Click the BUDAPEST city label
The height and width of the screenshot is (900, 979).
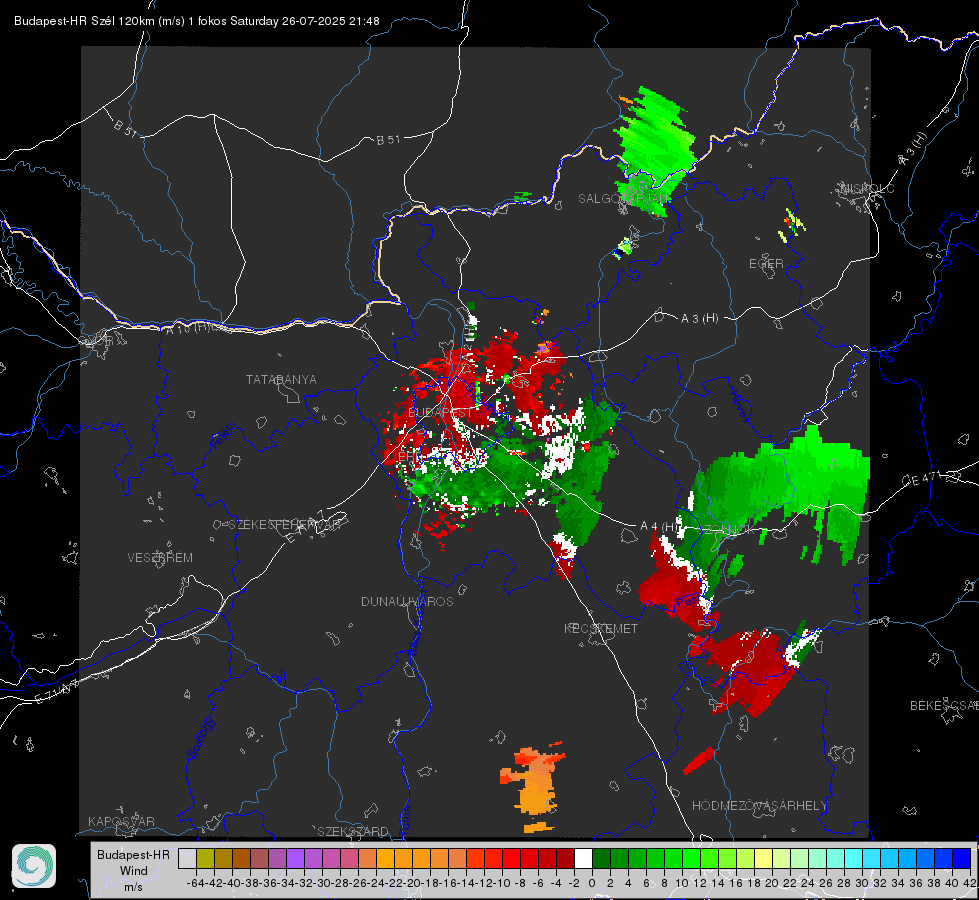[441, 413]
